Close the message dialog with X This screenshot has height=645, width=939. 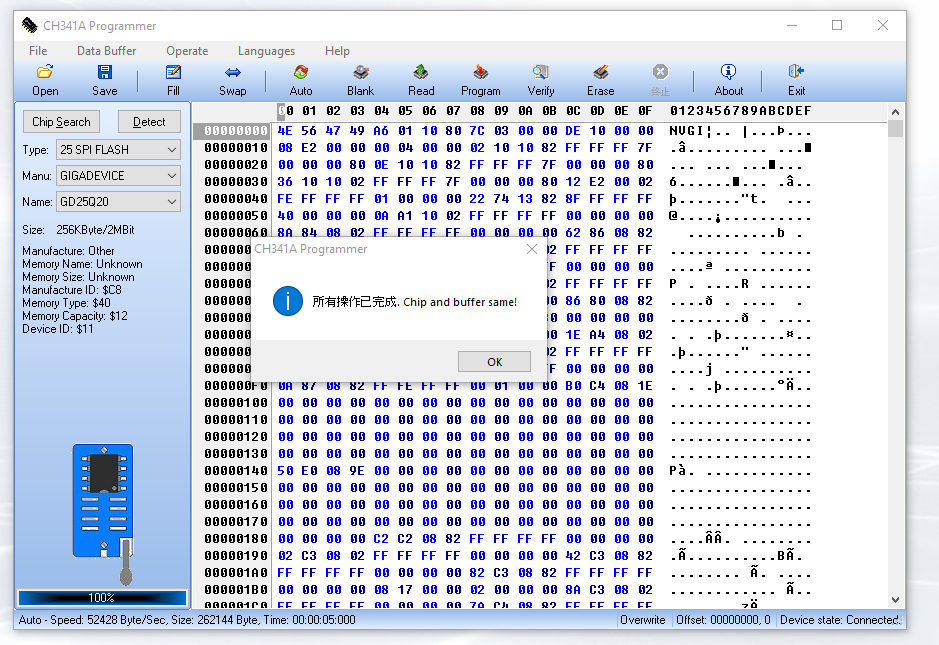click(x=532, y=249)
